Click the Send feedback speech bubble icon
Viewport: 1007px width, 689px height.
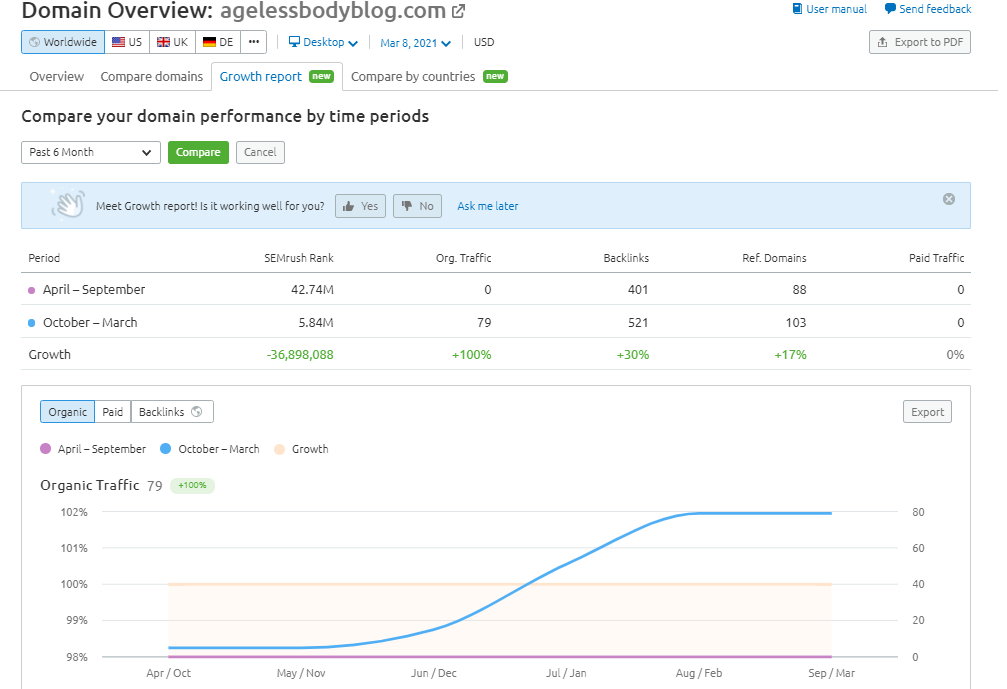(x=890, y=9)
